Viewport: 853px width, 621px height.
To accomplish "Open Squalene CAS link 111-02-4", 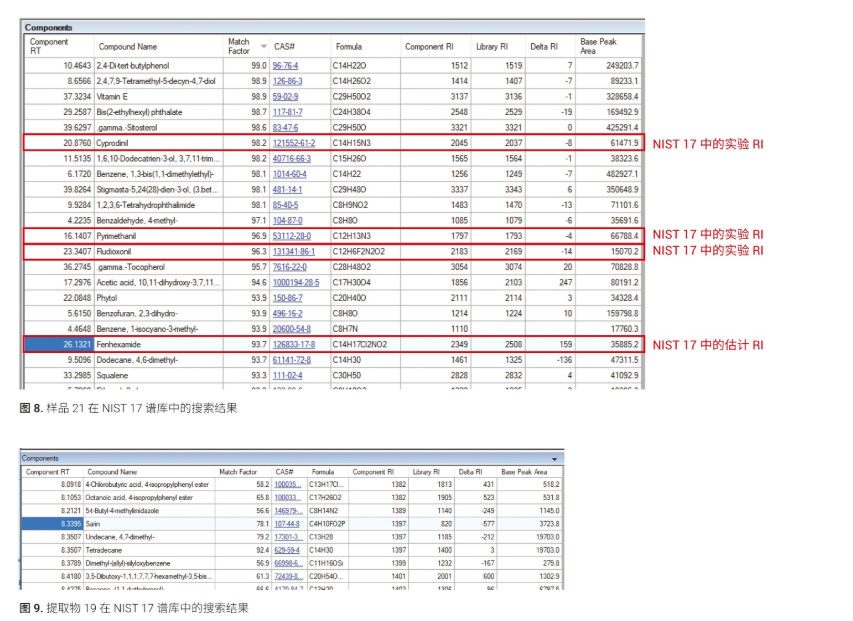I will 287,376.
